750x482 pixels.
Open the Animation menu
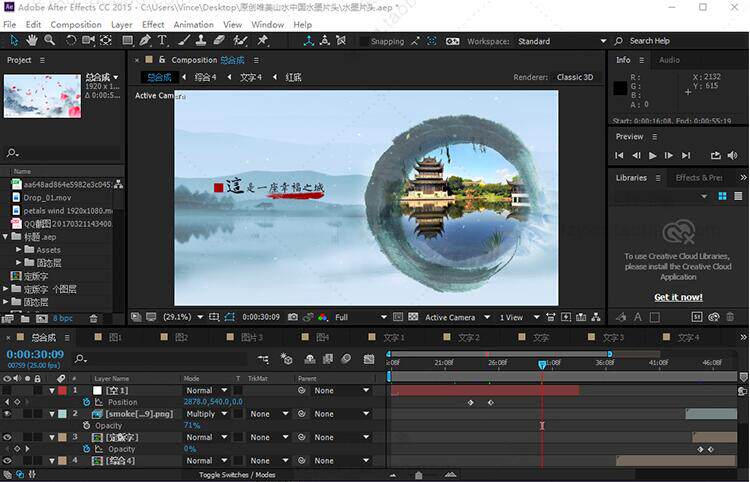pos(193,24)
